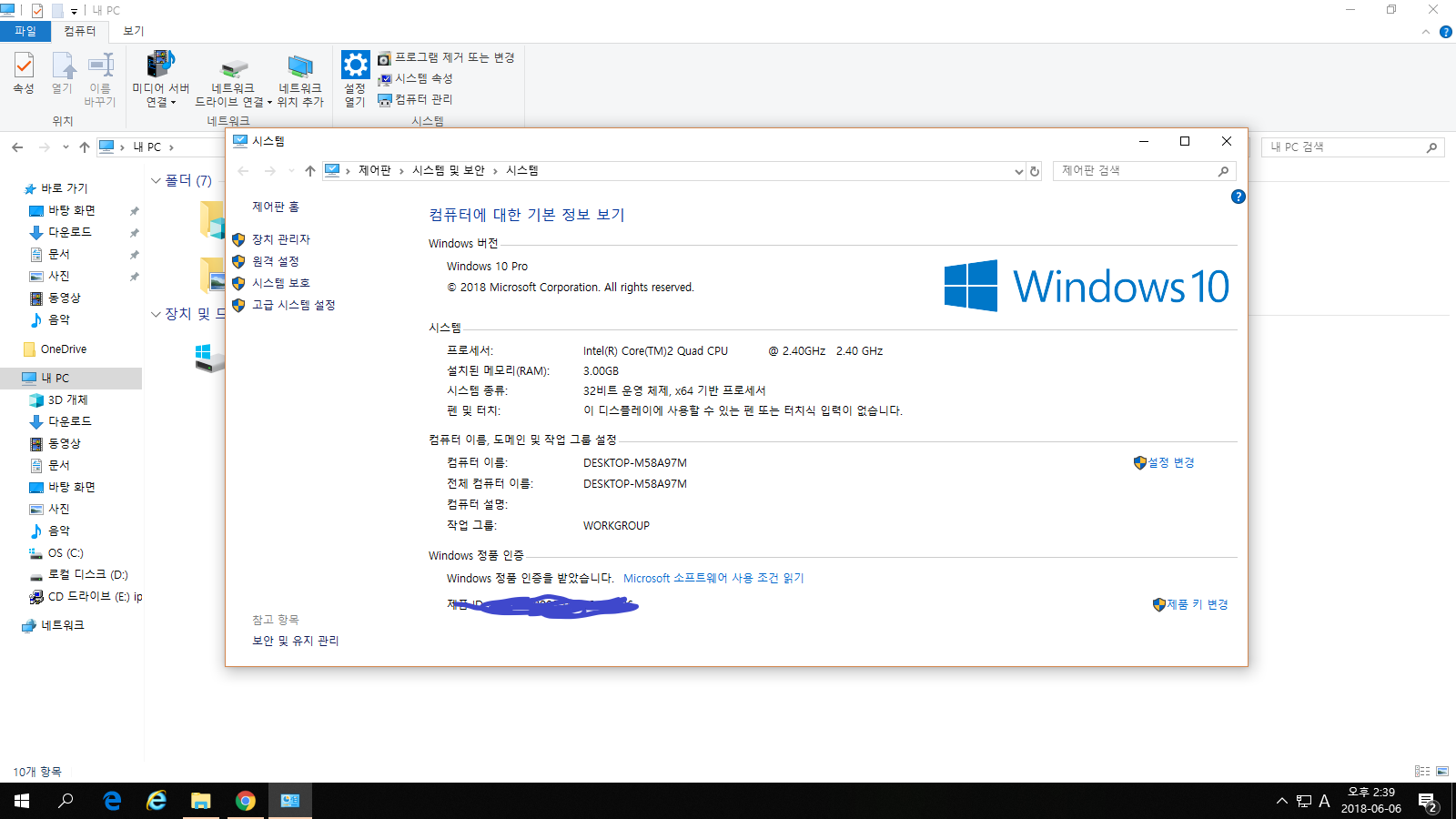Select 바로 가기 in navigation pane

point(64,188)
